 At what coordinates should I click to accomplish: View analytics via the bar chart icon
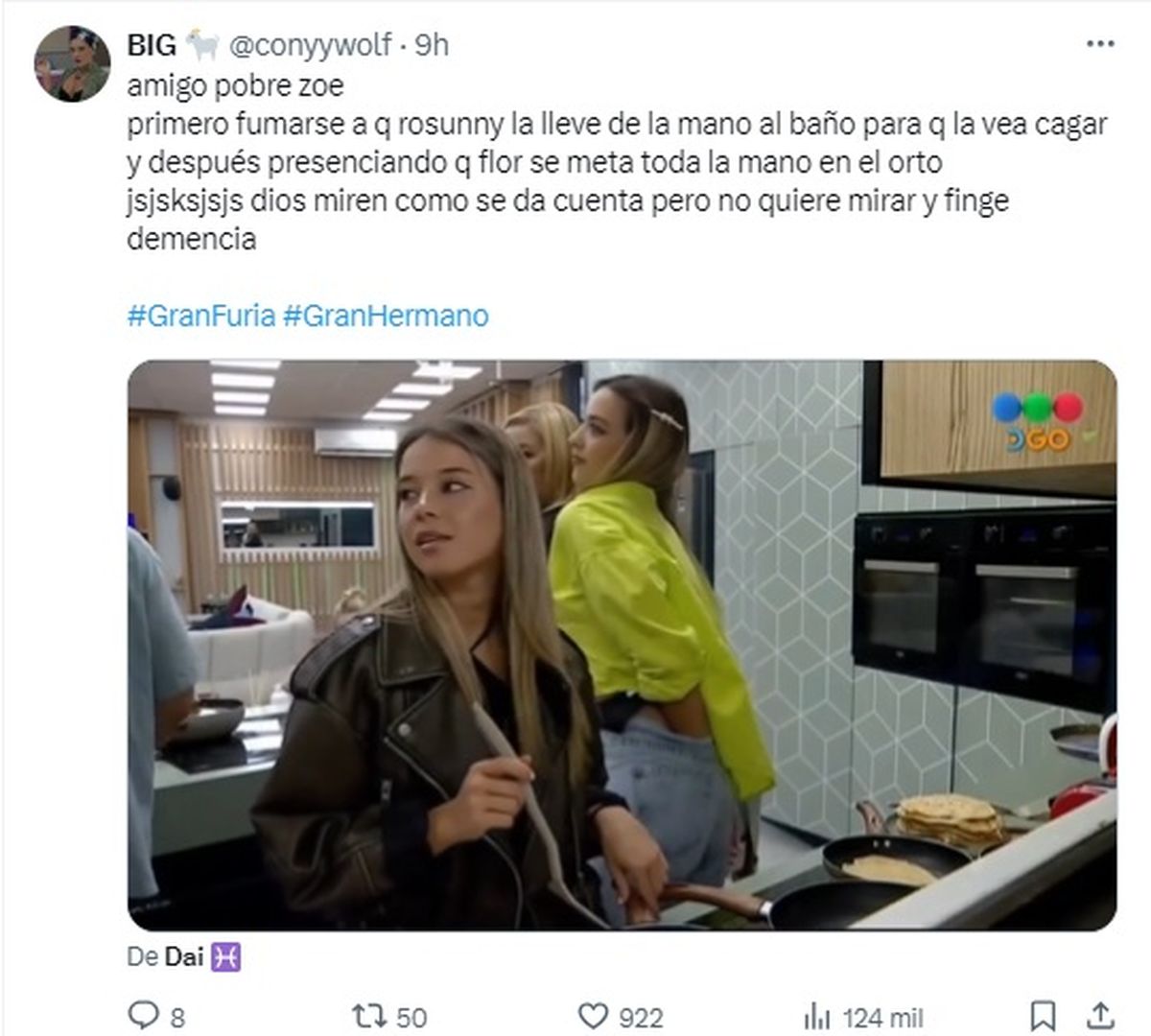coord(817,1016)
